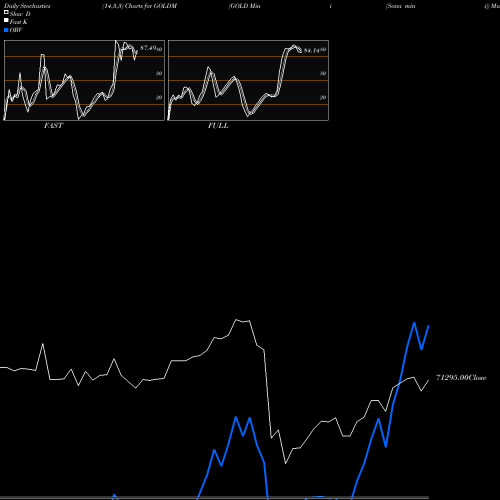500x500 pixels.
Task: Click the 20 level label in FAST chart
Action: pyautogui.click(x=159, y=98)
